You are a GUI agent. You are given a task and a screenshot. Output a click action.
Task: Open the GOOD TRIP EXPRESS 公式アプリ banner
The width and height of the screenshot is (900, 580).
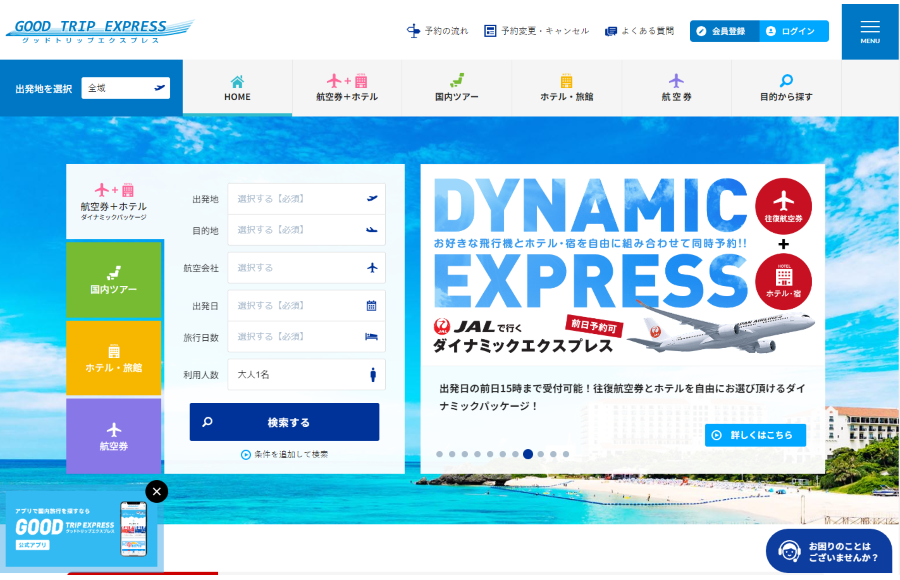pyautogui.click(x=82, y=529)
